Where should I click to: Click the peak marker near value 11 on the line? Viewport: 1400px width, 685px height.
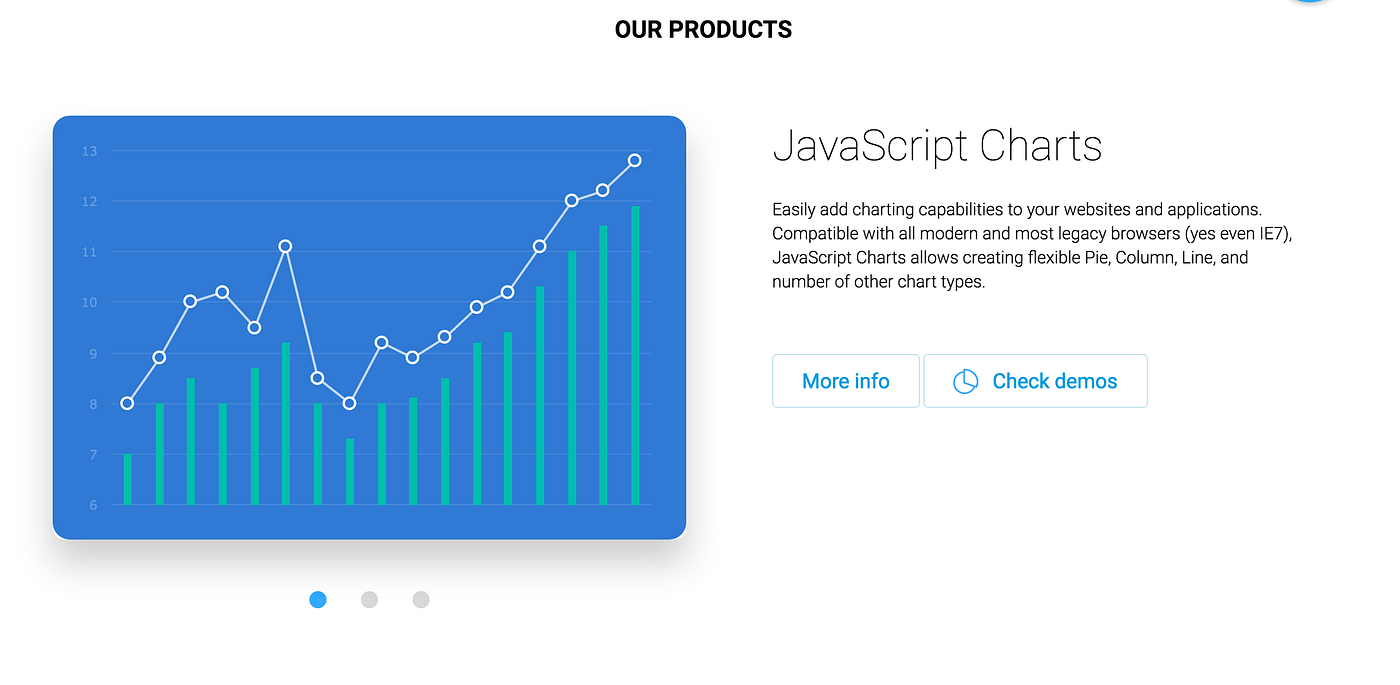pyautogui.click(x=285, y=245)
